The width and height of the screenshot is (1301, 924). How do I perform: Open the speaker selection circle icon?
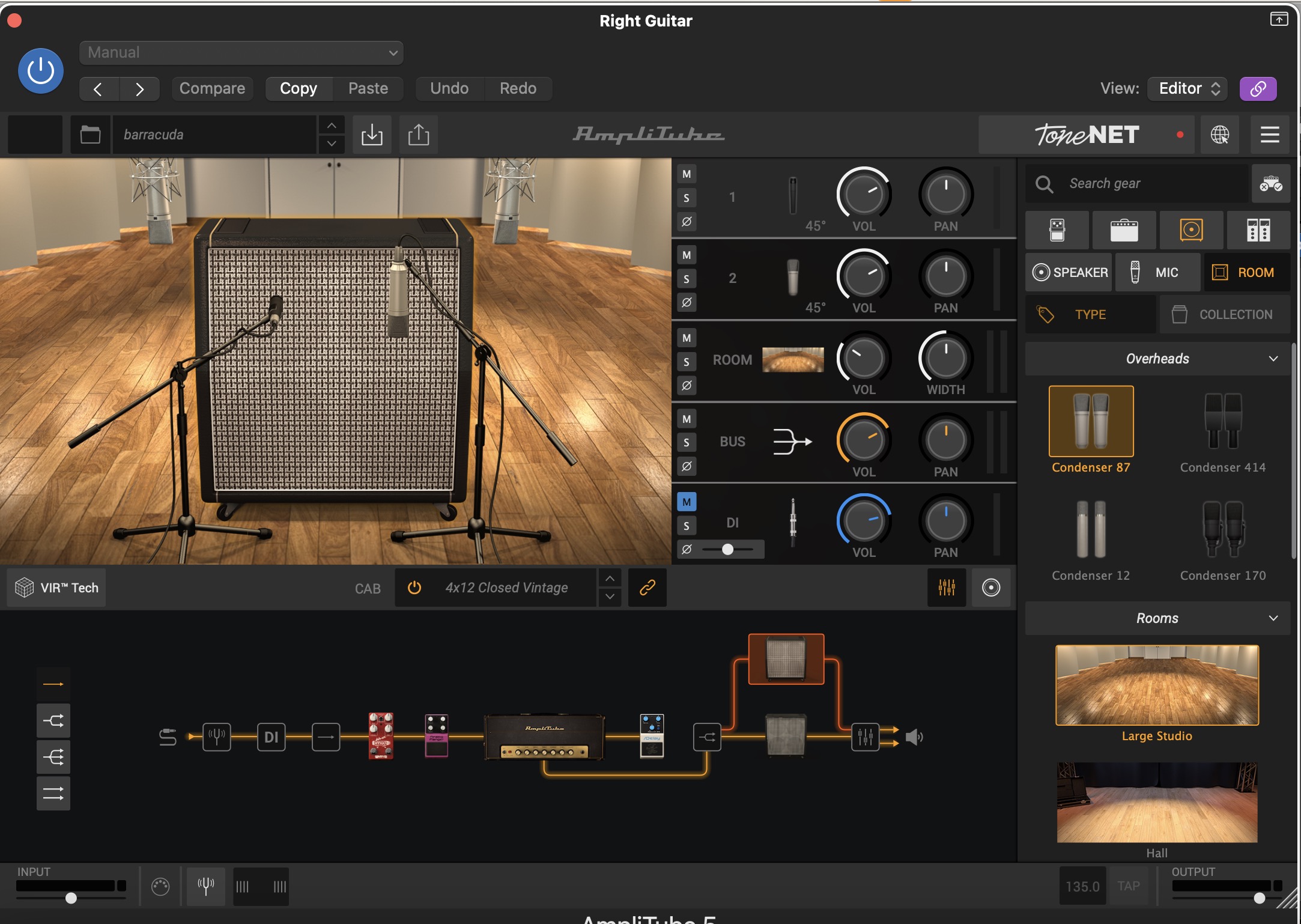pyautogui.click(x=991, y=588)
